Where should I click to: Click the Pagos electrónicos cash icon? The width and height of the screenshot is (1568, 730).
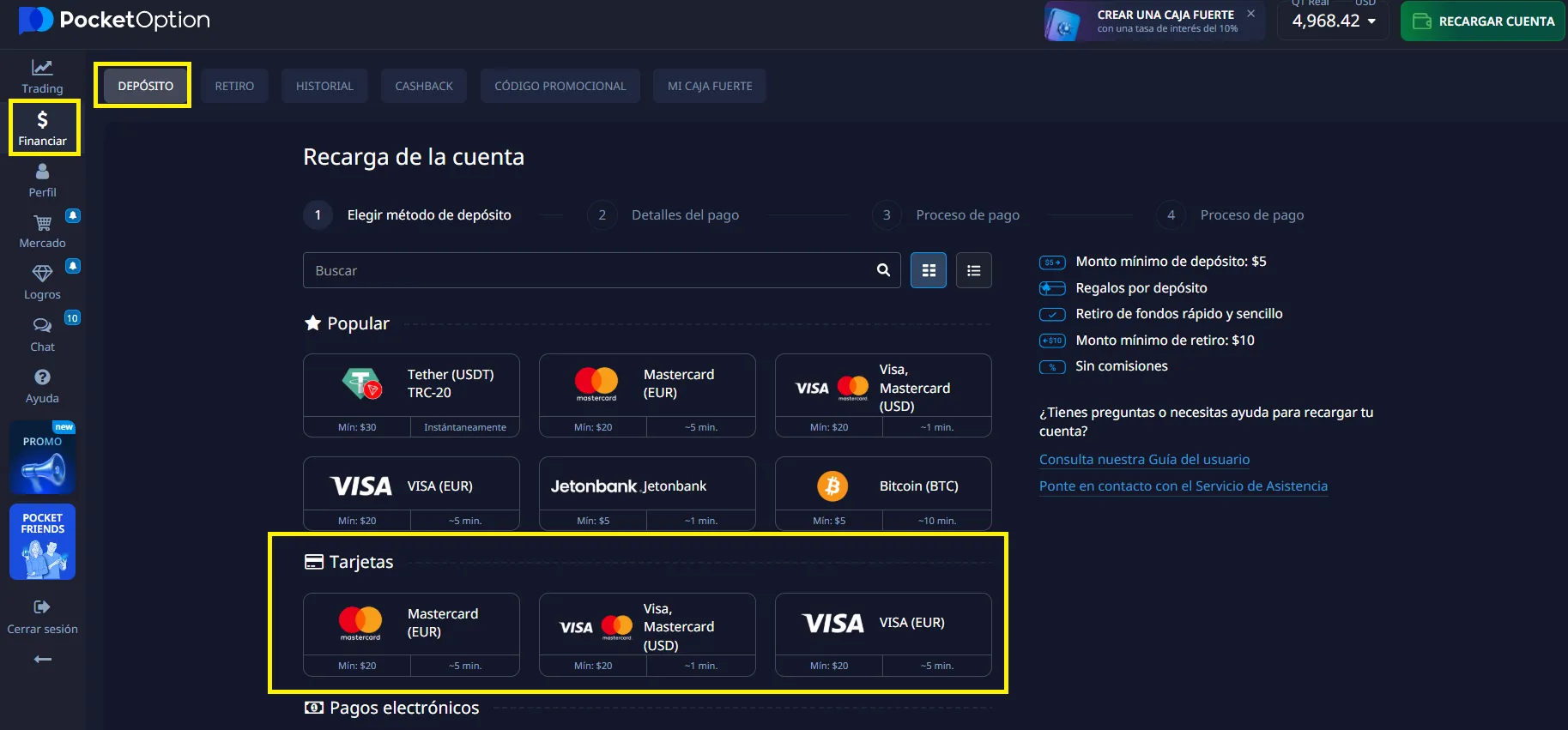pos(314,708)
